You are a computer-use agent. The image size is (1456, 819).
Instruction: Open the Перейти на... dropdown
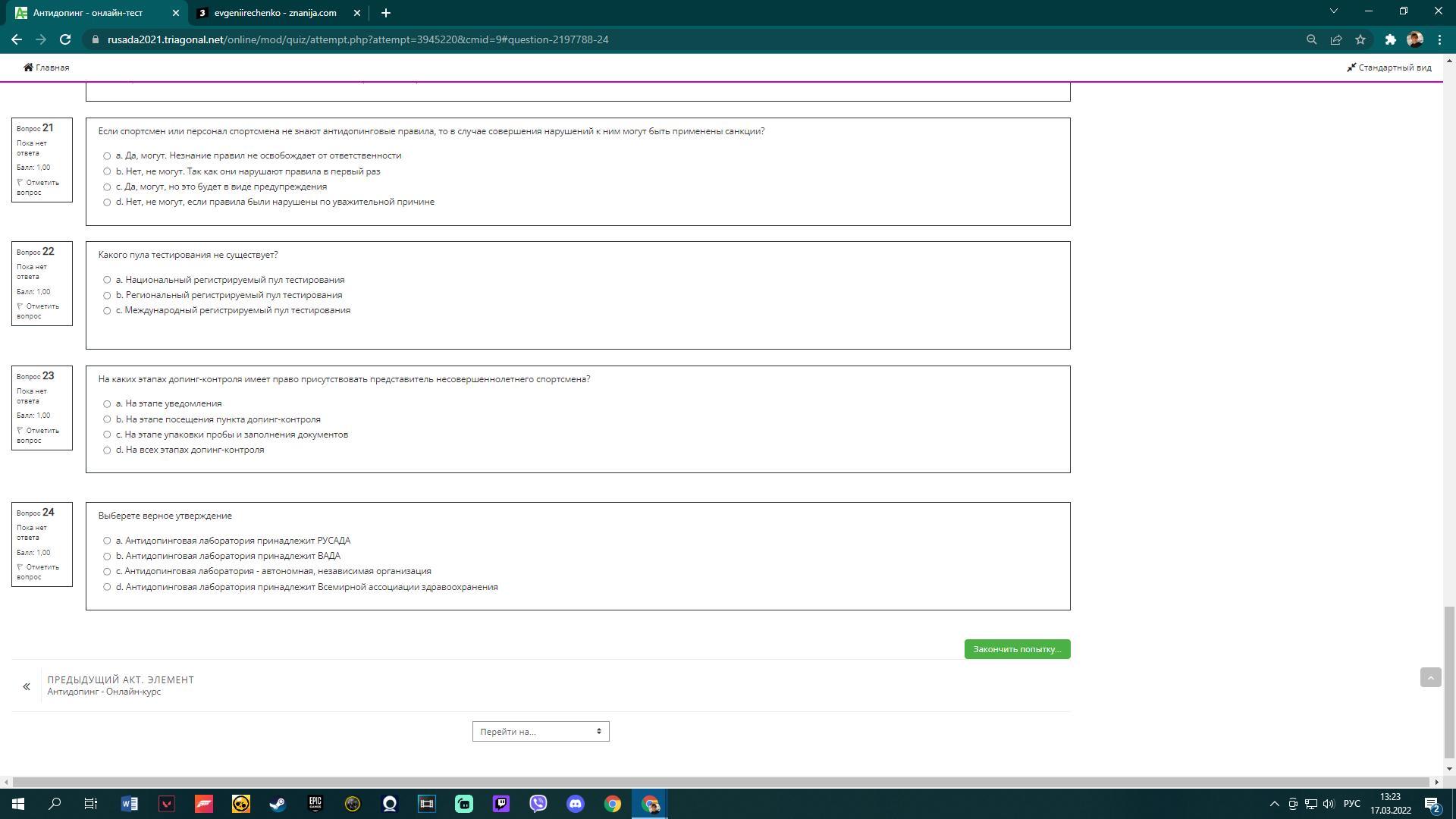coord(540,732)
